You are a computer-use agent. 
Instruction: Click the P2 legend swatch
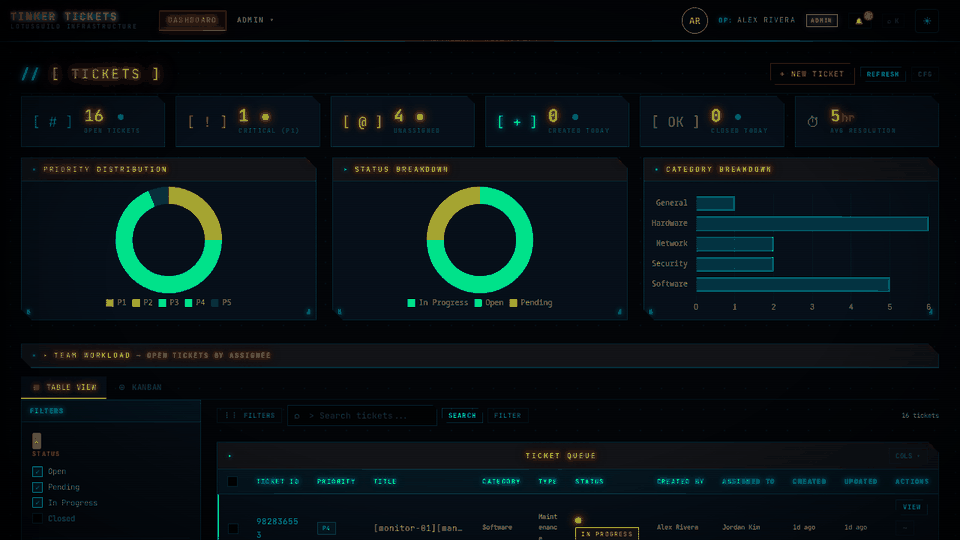tap(136, 303)
